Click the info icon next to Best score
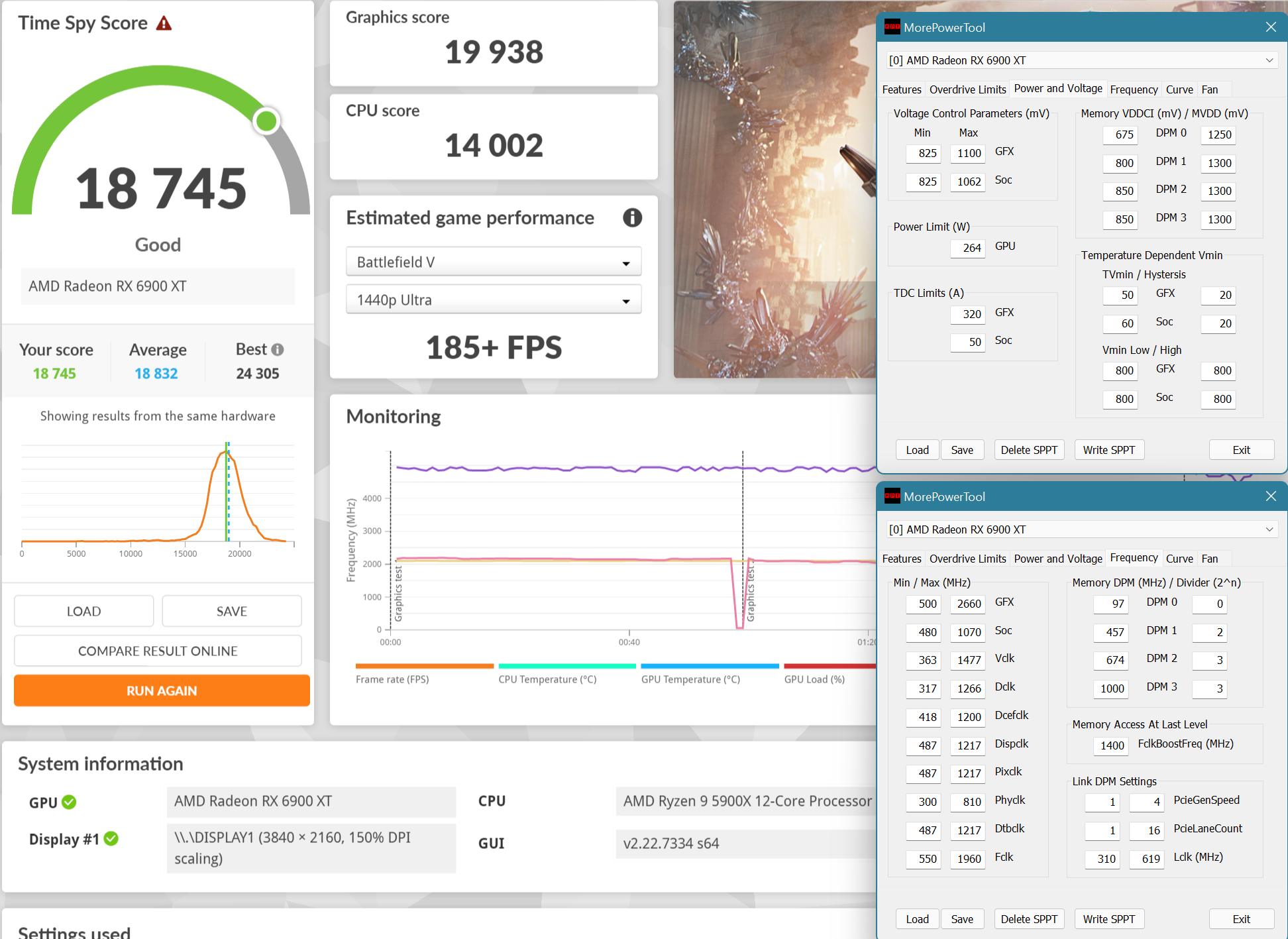The image size is (1288, 939). click(278, 349)
